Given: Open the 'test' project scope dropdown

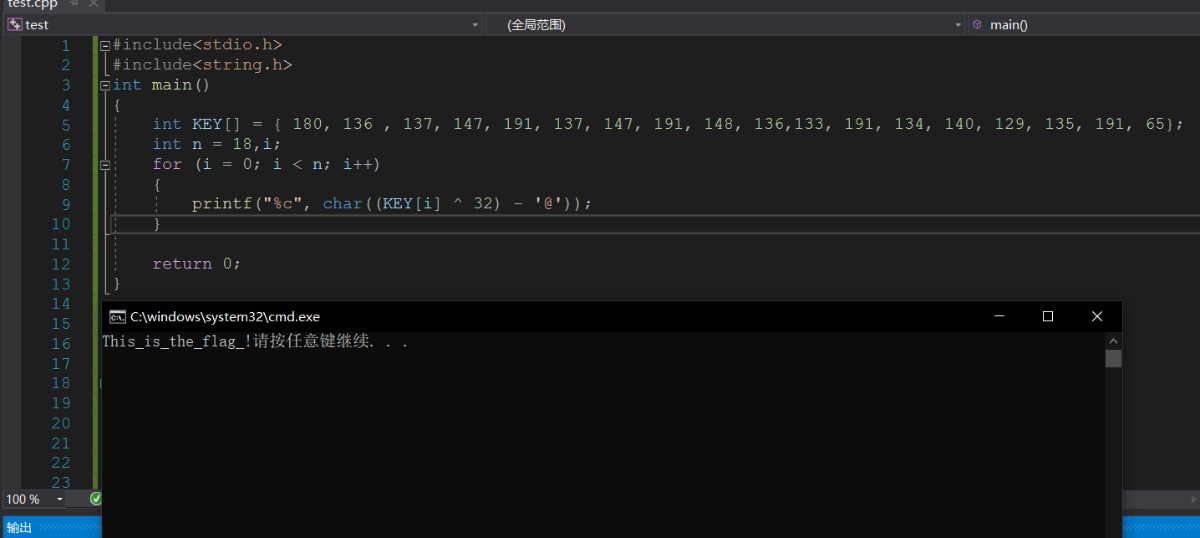Looking at the screenshot, I should tap(243, 24).
